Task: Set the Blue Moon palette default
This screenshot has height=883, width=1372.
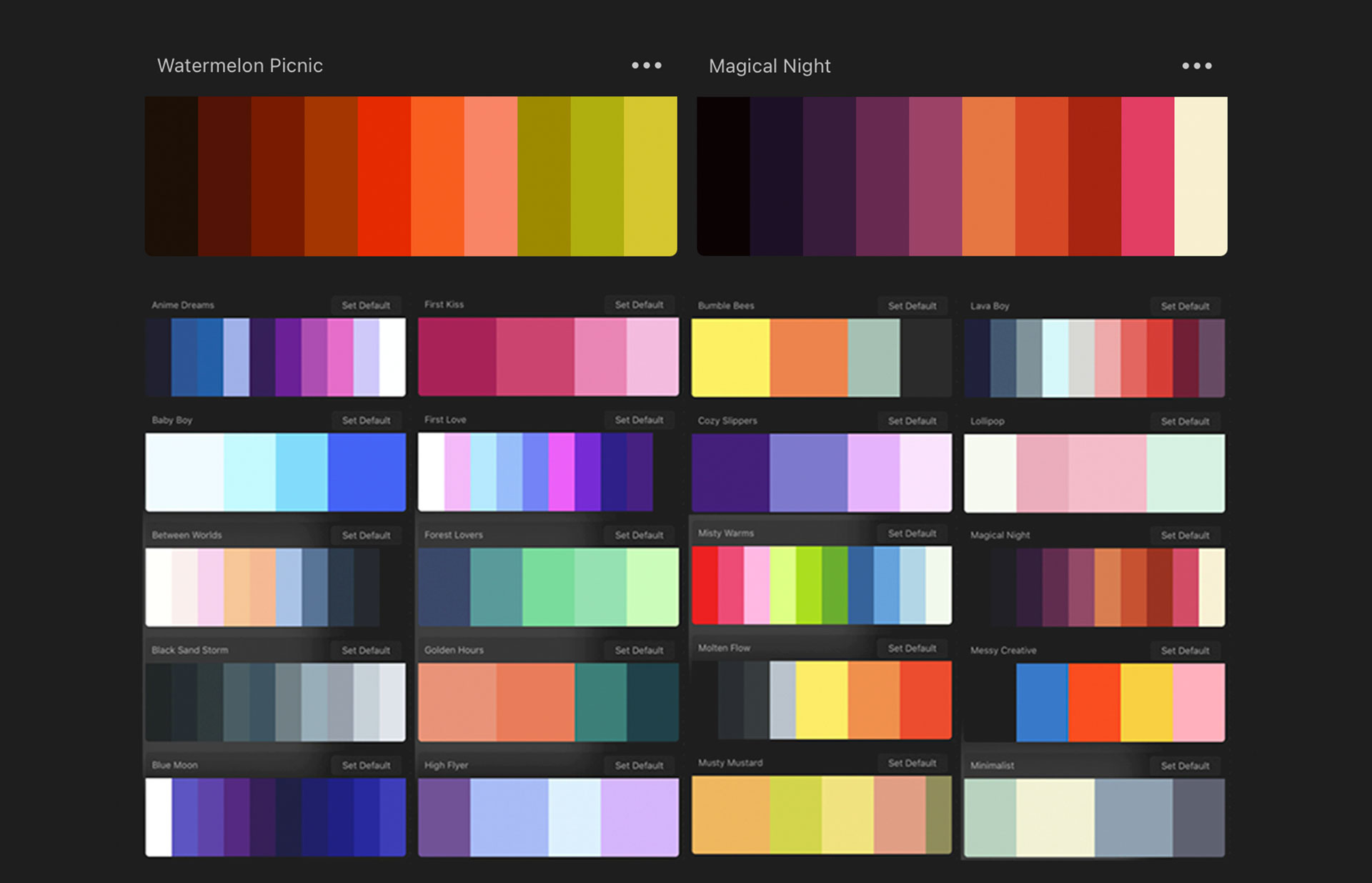Action: click(366, 765)
